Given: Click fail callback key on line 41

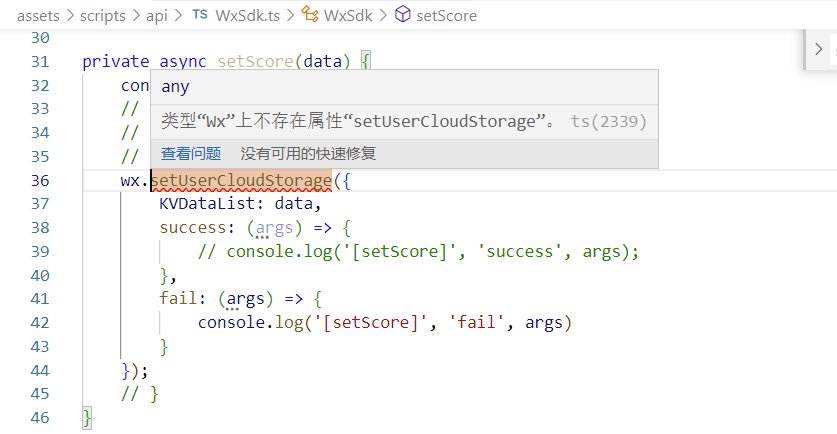Looking at the screenshot, I should click(x=178, y=298).
